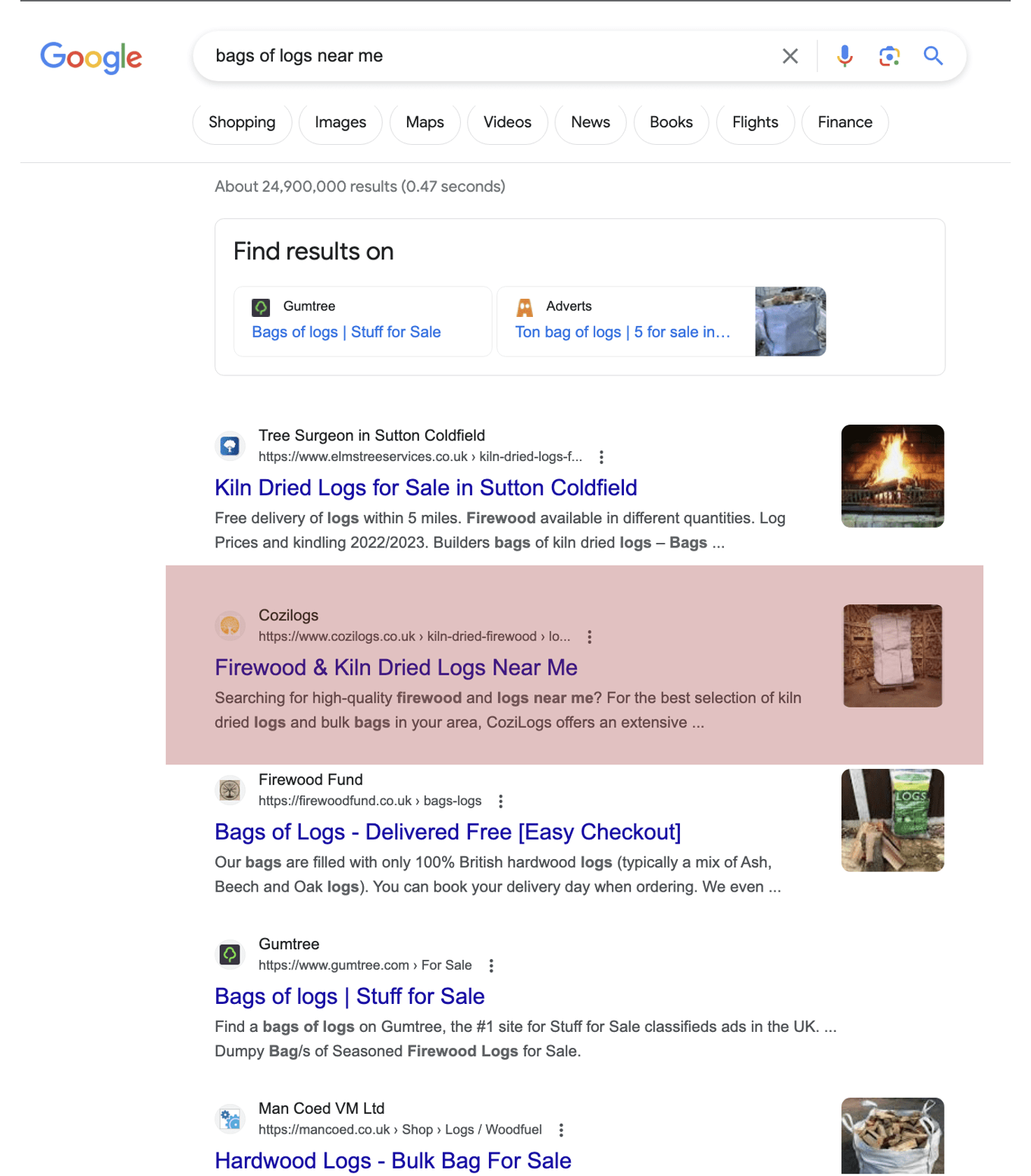Open 'Hardwood Logs - Bulk Bag For Sale'

point(393,1161)
